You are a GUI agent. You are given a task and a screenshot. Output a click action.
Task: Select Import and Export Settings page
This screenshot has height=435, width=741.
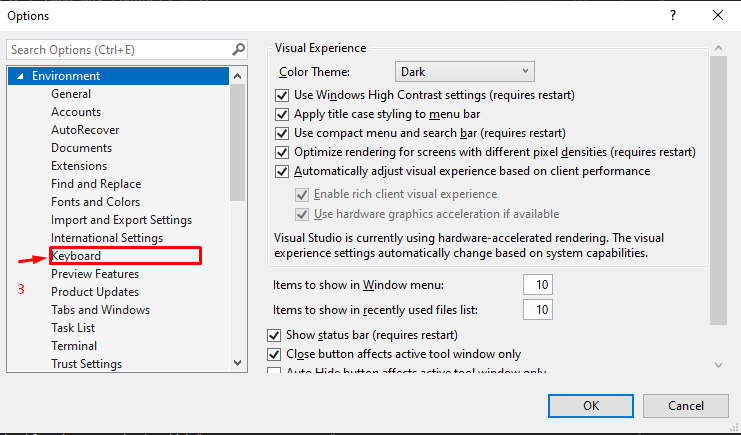pyautogui.click(x=121, y=220)
